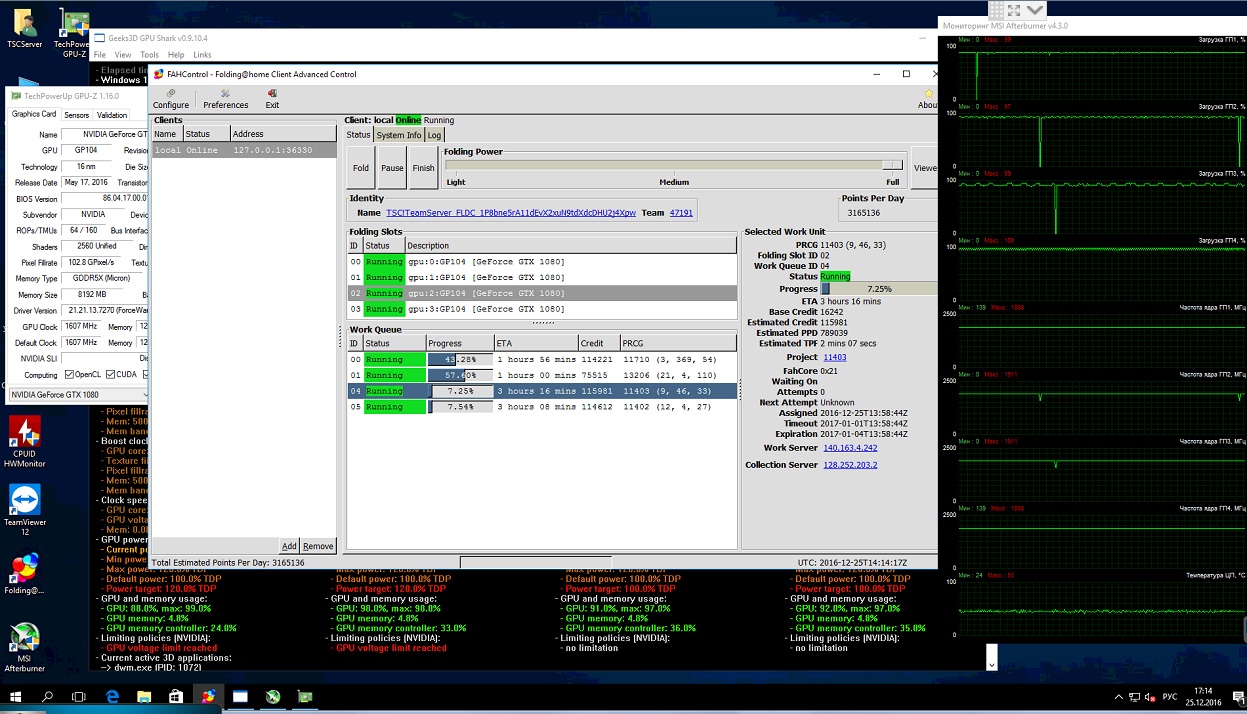Click the Folding Power slider handle
This screenshot has width=1247, height=714.
click(x=892, y=165)
